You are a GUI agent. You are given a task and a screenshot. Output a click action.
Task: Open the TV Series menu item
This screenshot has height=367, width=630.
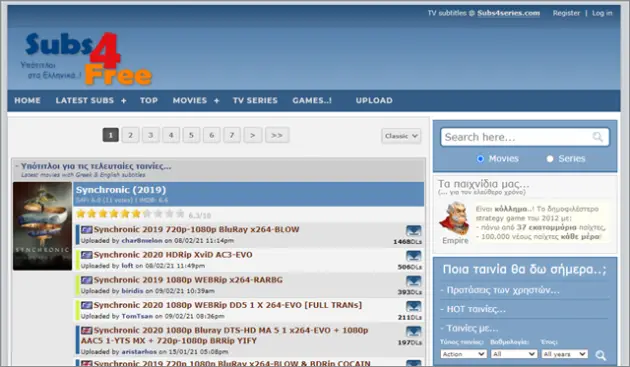pos(255,100)
